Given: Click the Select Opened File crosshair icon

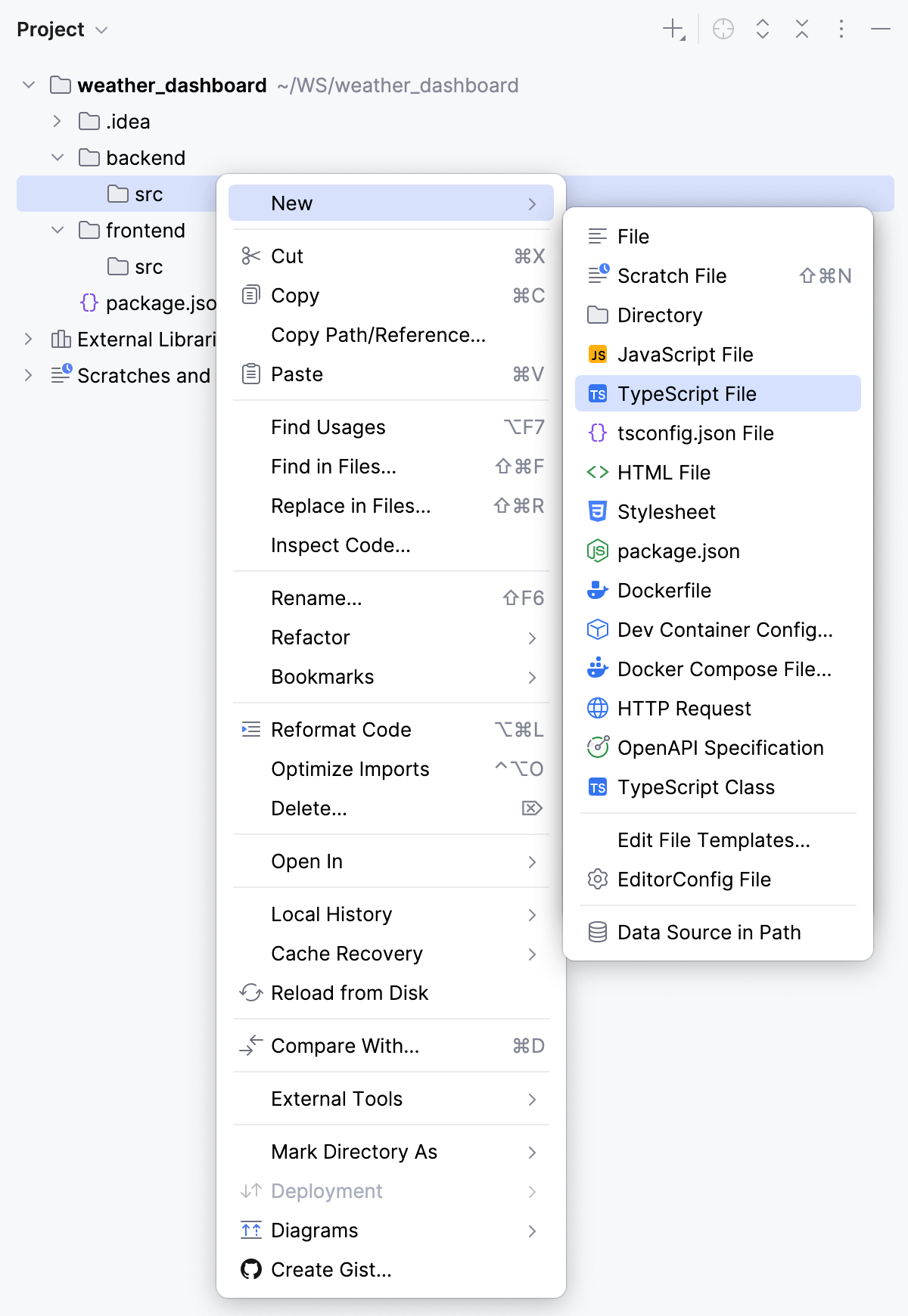Looking at the screenshot, I should pyautogui.click(x=723, y=29).
